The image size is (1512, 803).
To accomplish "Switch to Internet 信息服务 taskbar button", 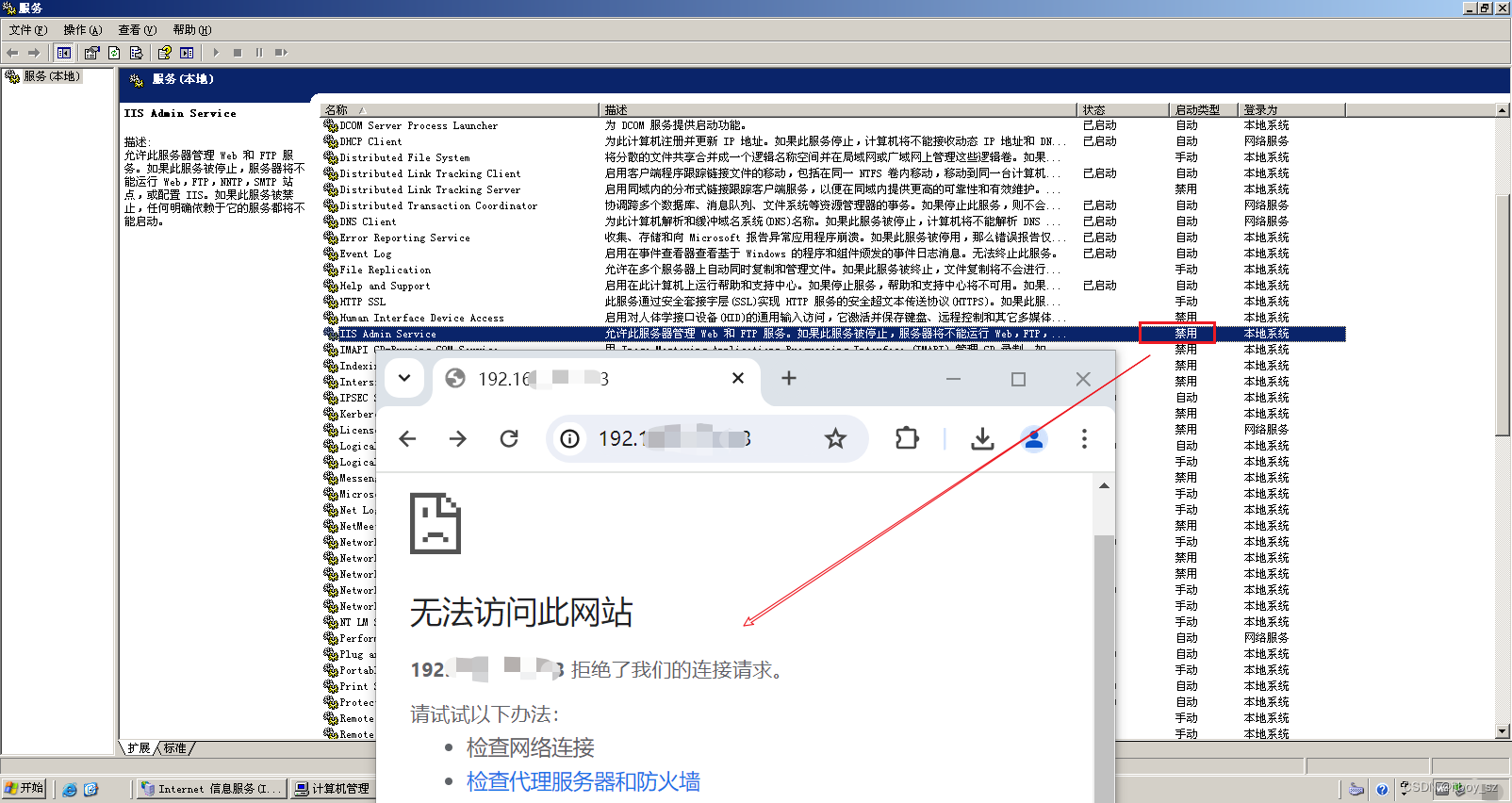I will 210,789.
